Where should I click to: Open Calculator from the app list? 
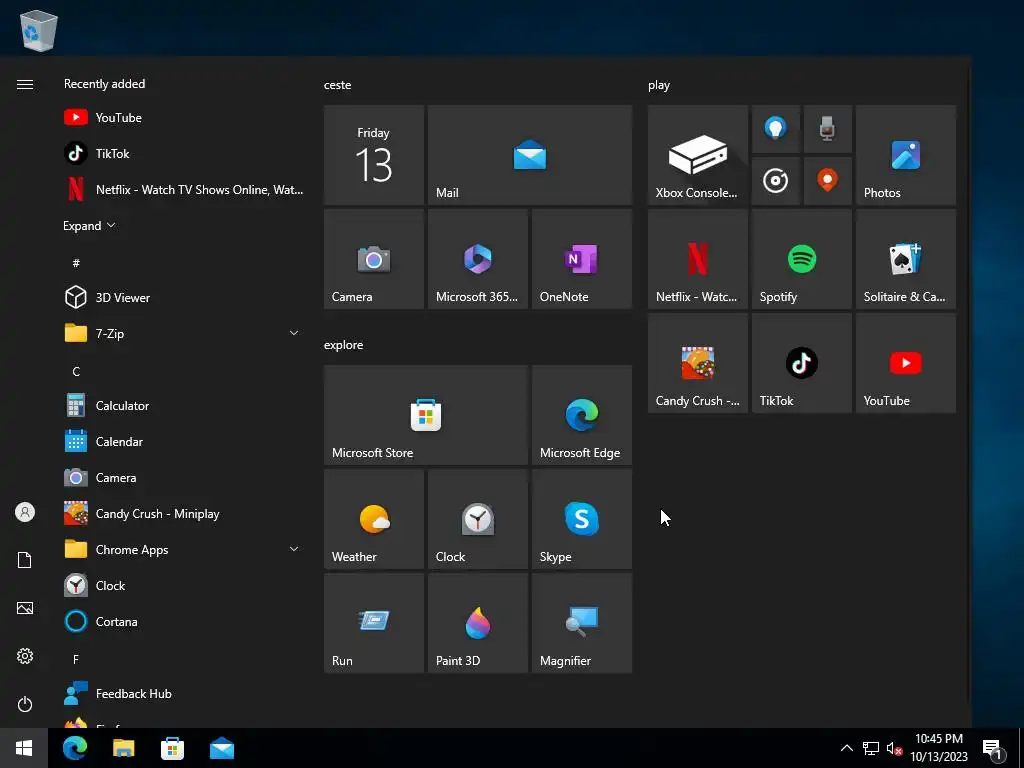pyautogui.click(x=183, y=406)
